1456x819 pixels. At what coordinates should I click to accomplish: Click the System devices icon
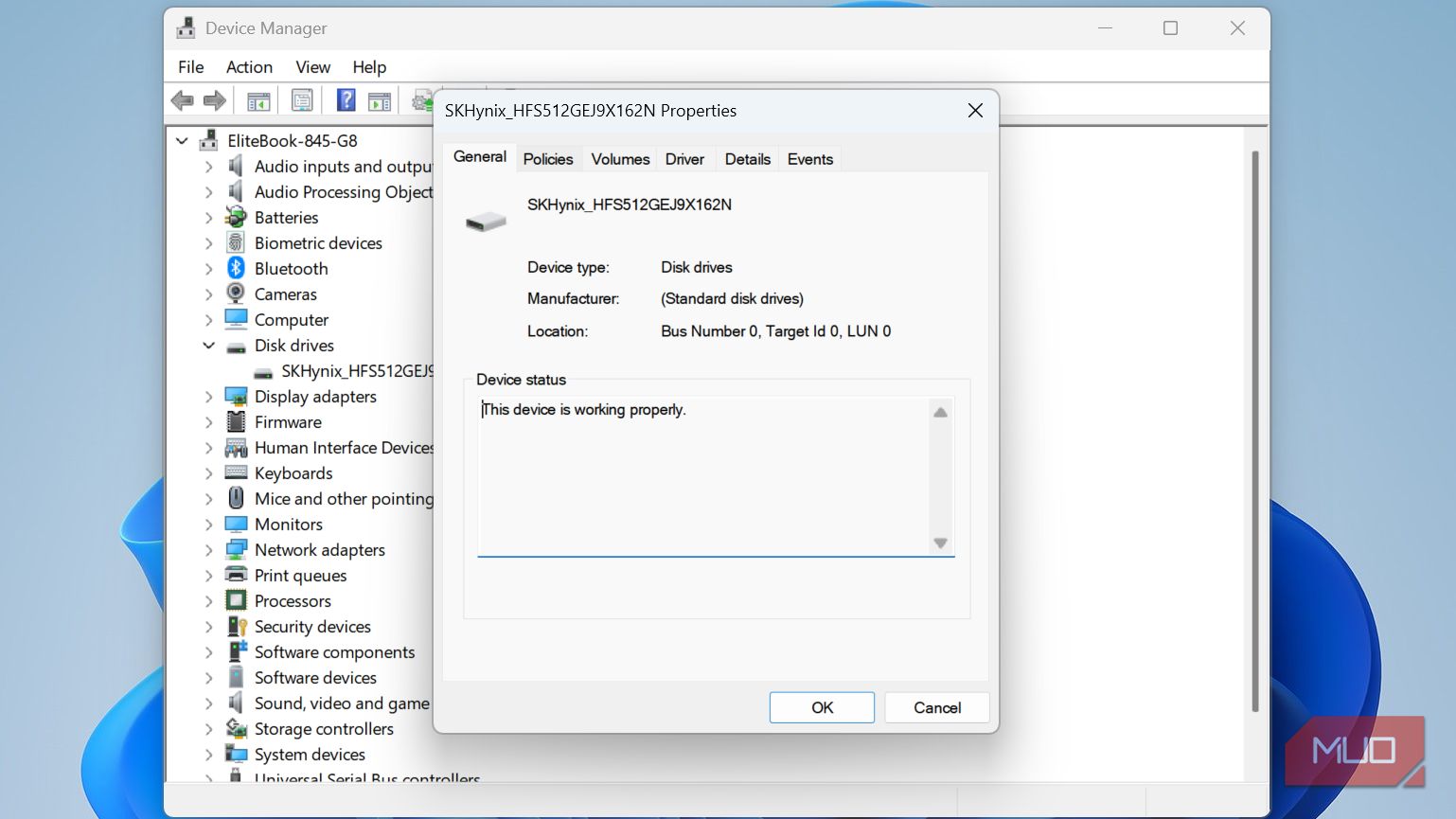pos(236,754)
